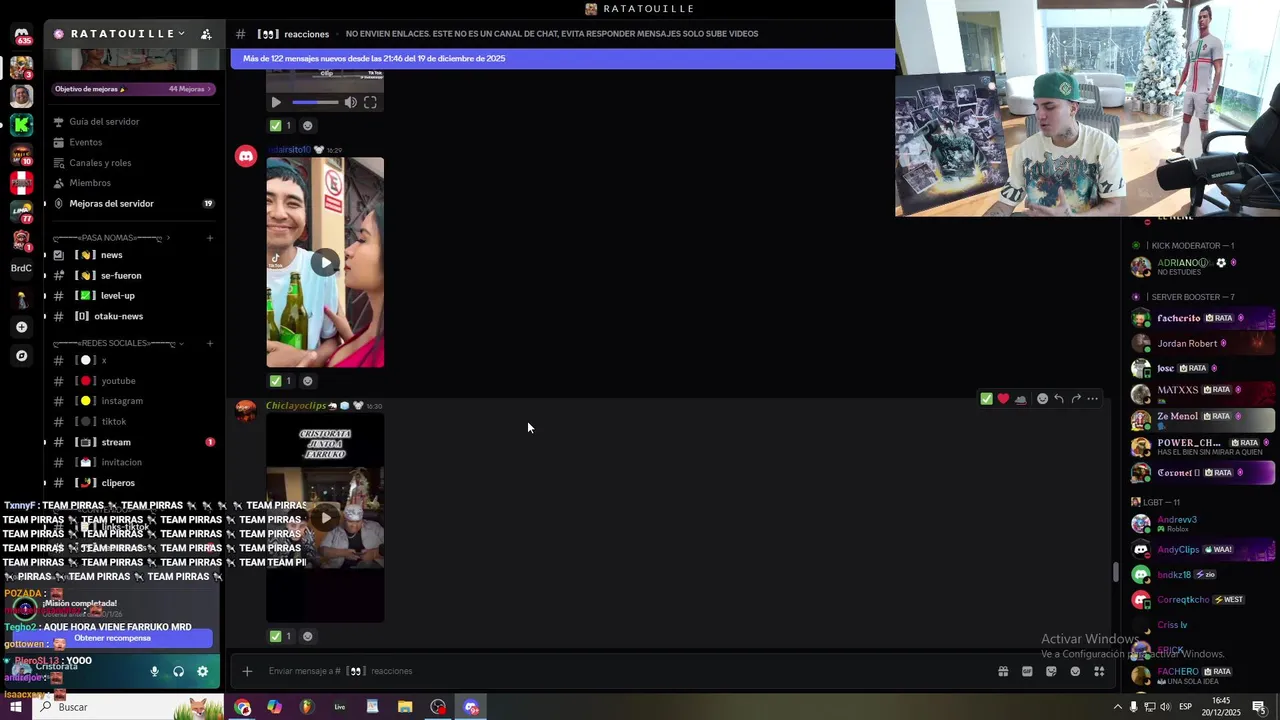The height and width of the screenshot is (720, 1280).
Task: Play the beer bottle TikTok video
Action: (325, 263)
